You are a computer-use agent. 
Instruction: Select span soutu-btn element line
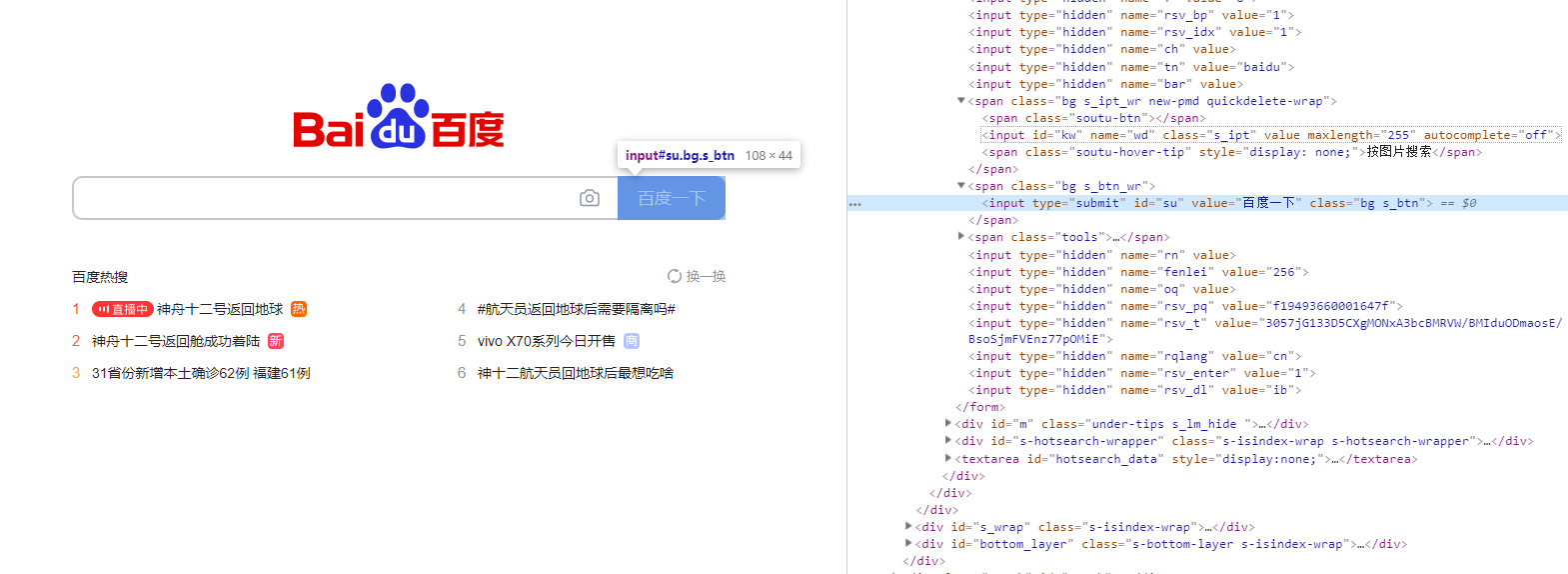pos(1093,118)
